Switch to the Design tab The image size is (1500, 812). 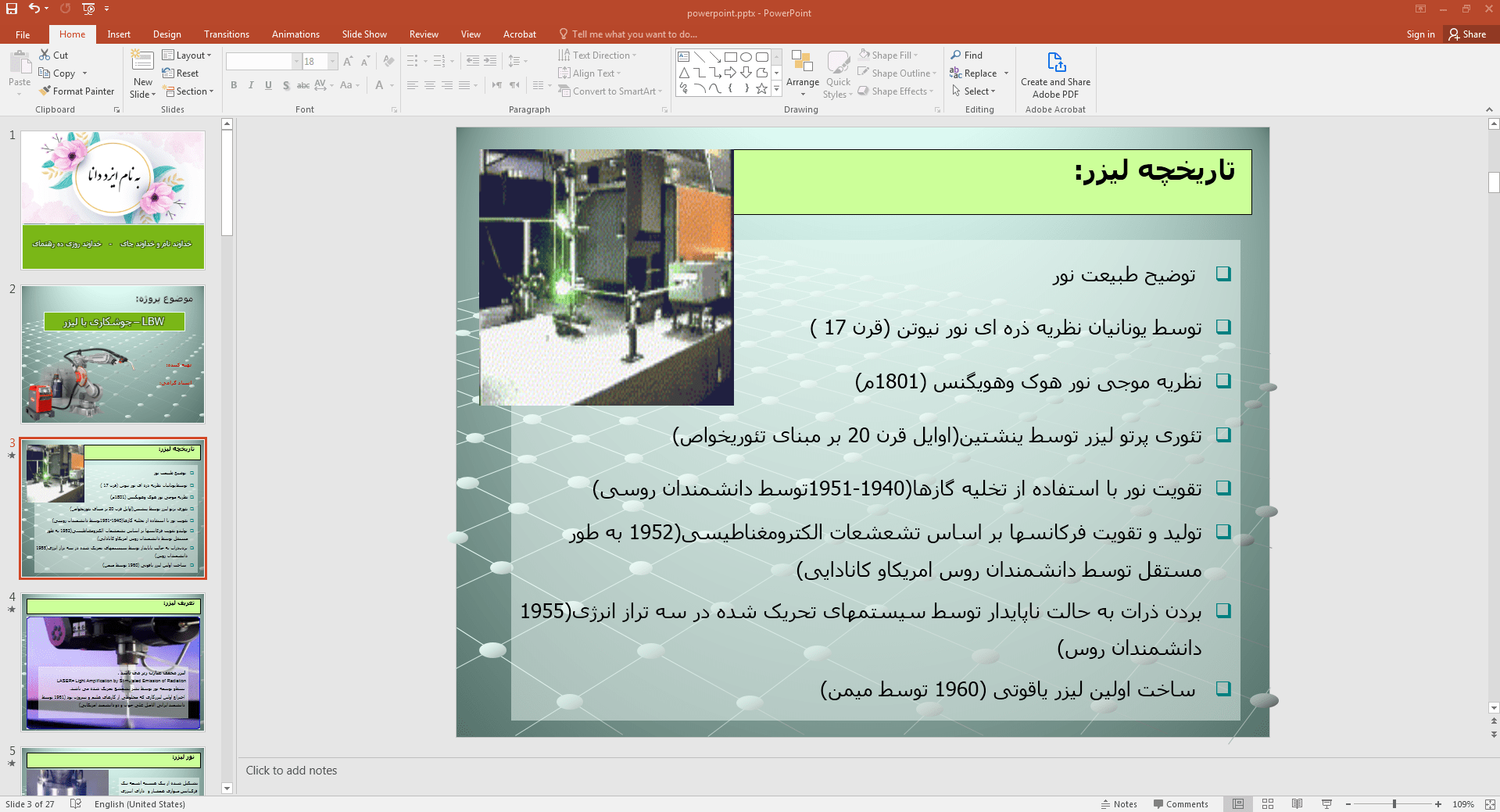[166, 34]
